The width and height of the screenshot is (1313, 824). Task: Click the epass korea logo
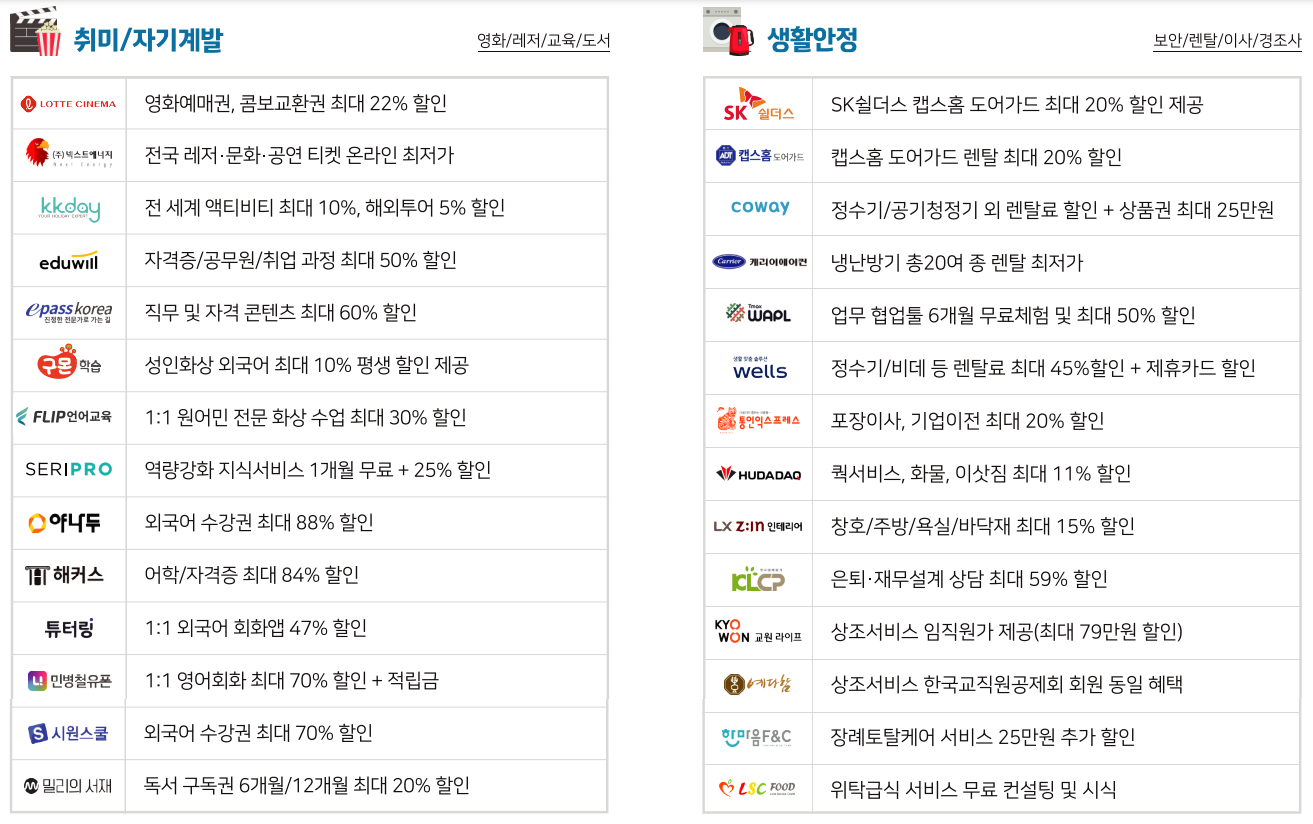pyautogui.click(x=69, y=312)
